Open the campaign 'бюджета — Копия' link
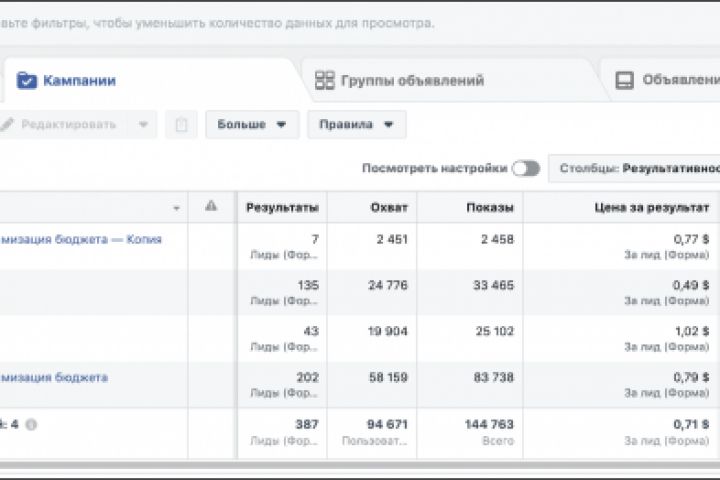The height and width of the screenshot is (480, 720). pos(81,239)
